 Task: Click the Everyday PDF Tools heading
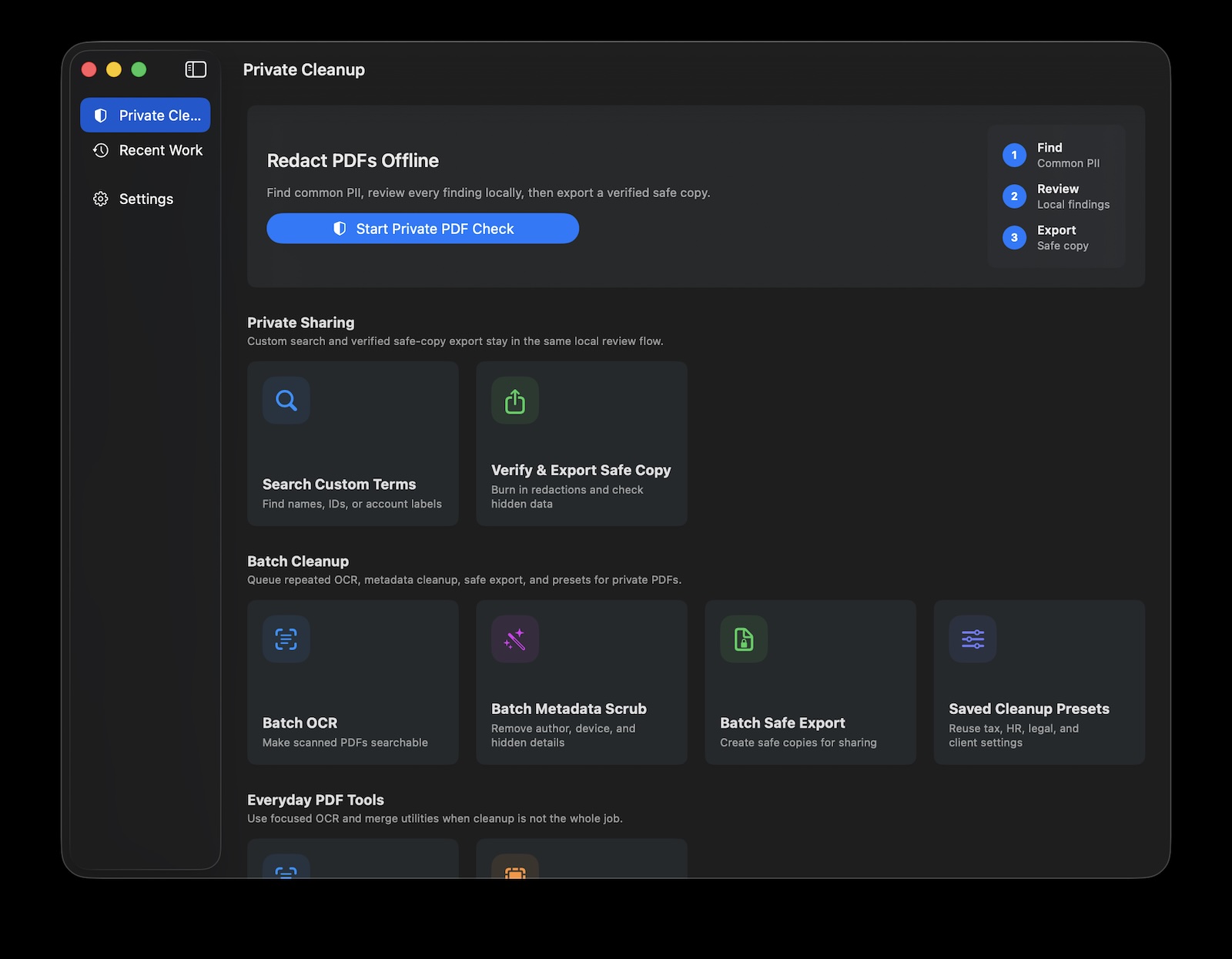click(x=316, y=800)
